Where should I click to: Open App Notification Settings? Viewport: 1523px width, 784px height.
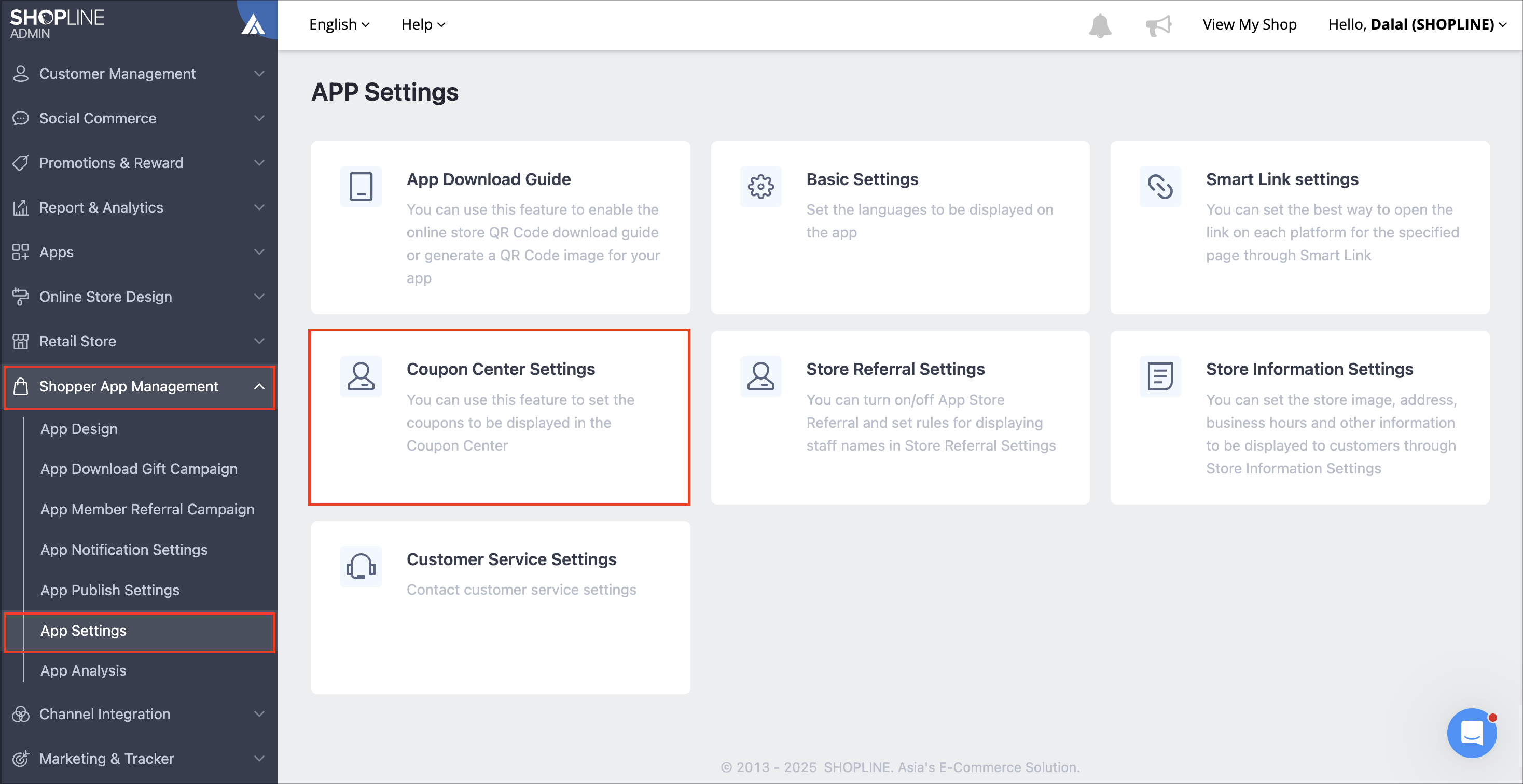(x=124, y=550)
